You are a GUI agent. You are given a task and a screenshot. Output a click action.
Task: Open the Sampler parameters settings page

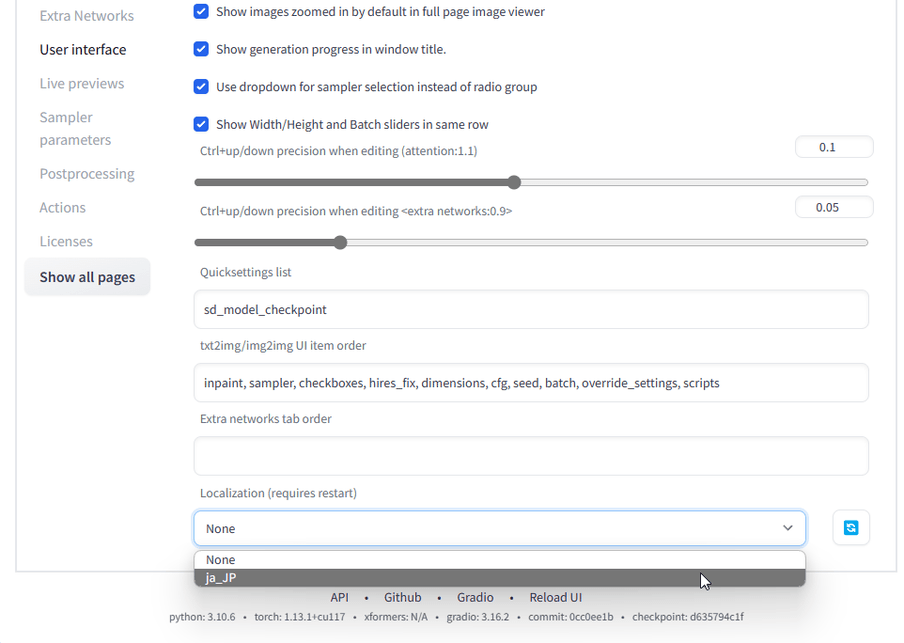click(76, 129)
